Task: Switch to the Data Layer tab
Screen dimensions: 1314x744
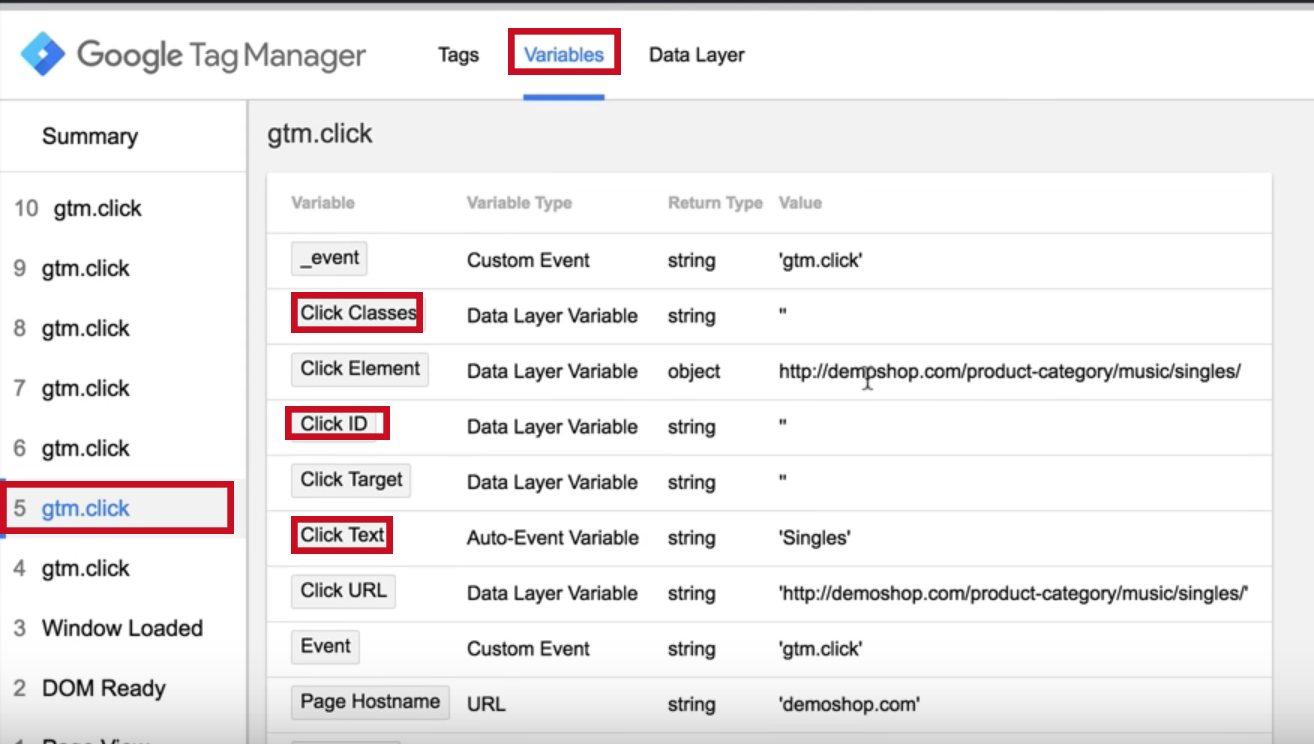Action: 696,55
